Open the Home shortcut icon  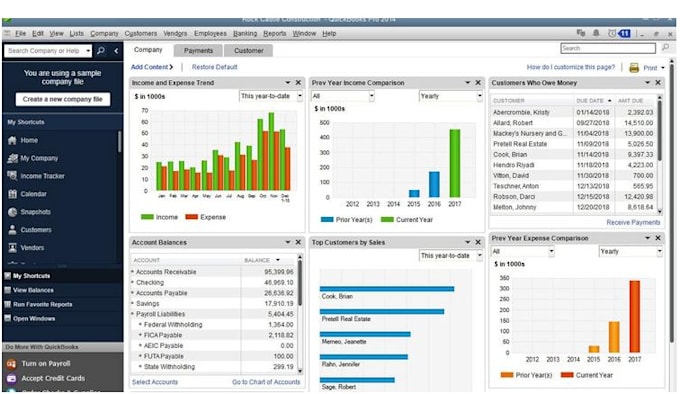click(x=12, y=140)
